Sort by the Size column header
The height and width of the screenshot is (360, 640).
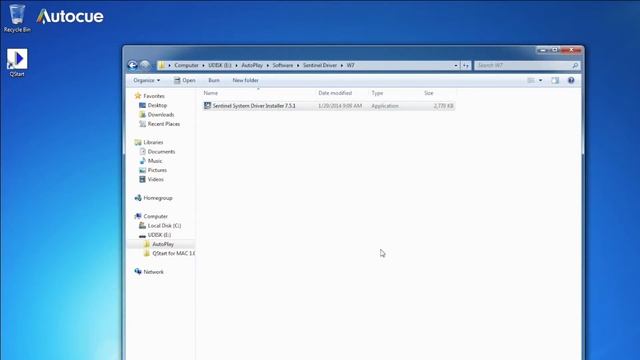click(429, 93)
